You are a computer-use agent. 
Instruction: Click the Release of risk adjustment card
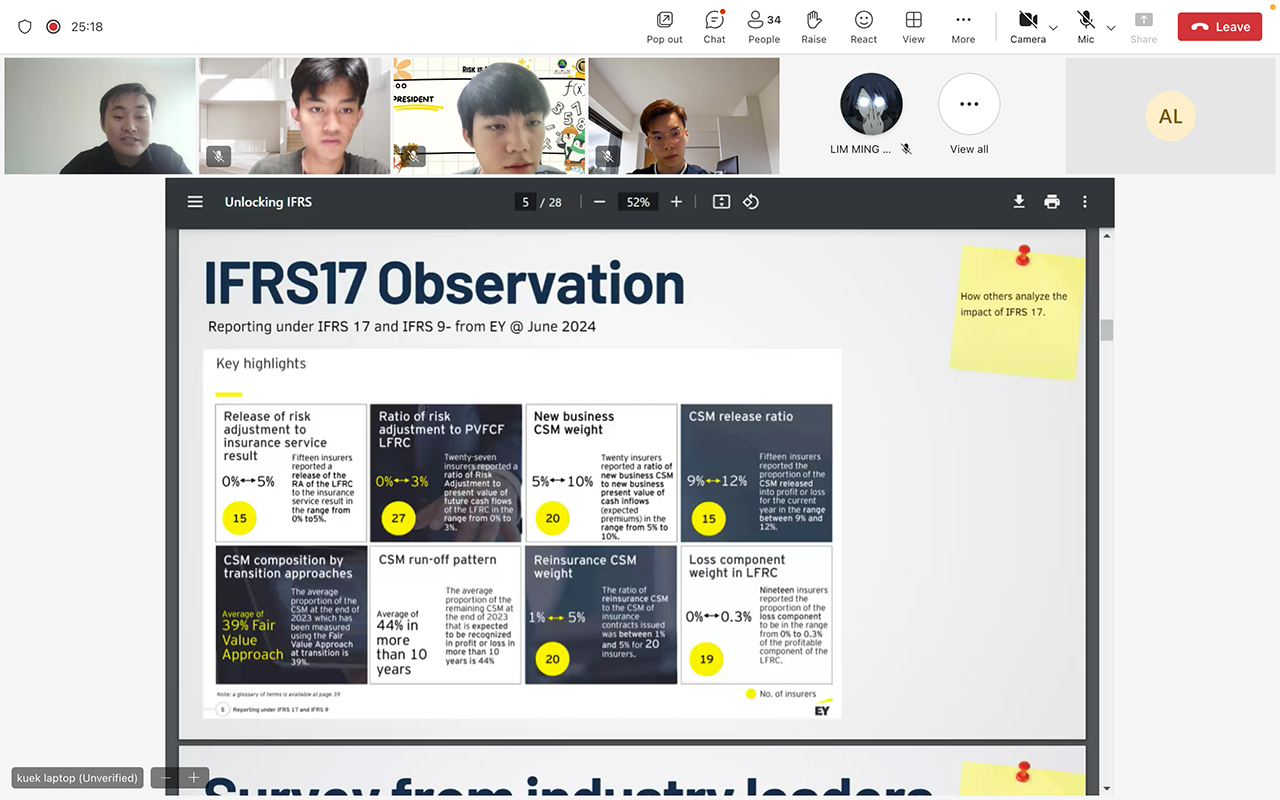291,473
